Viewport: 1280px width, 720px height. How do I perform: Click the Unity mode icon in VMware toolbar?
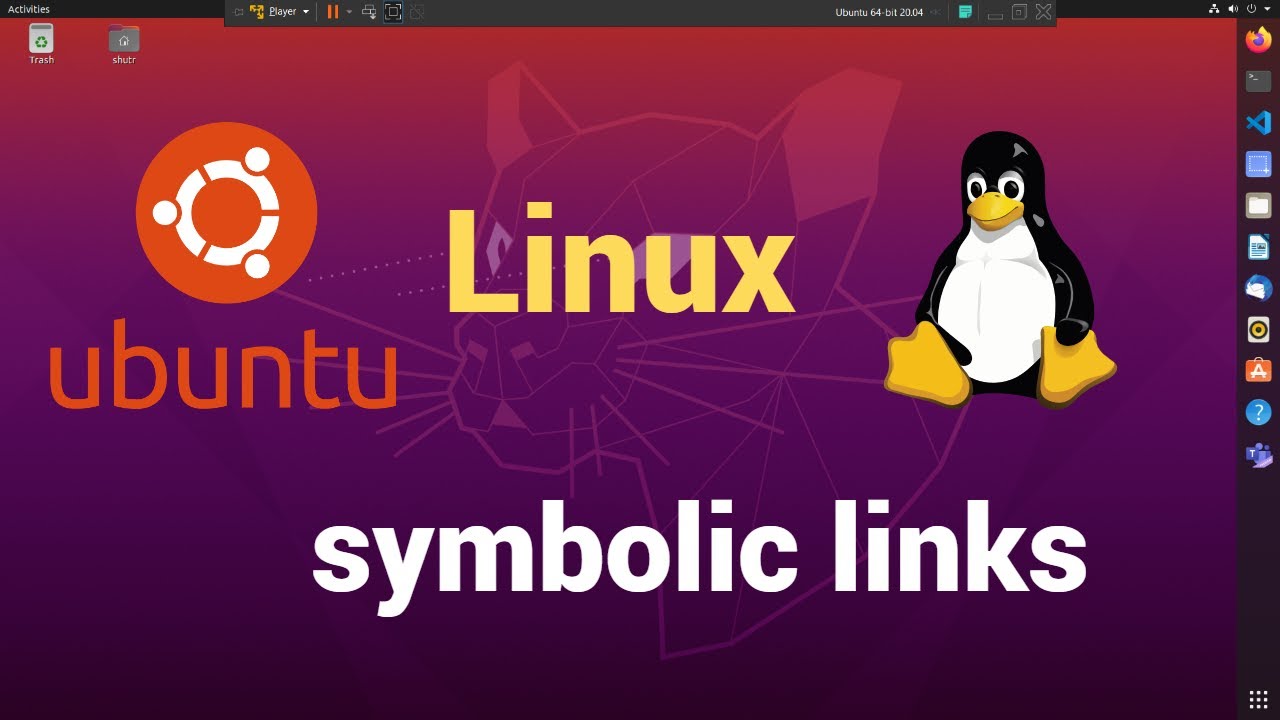(x=417, y=12)
